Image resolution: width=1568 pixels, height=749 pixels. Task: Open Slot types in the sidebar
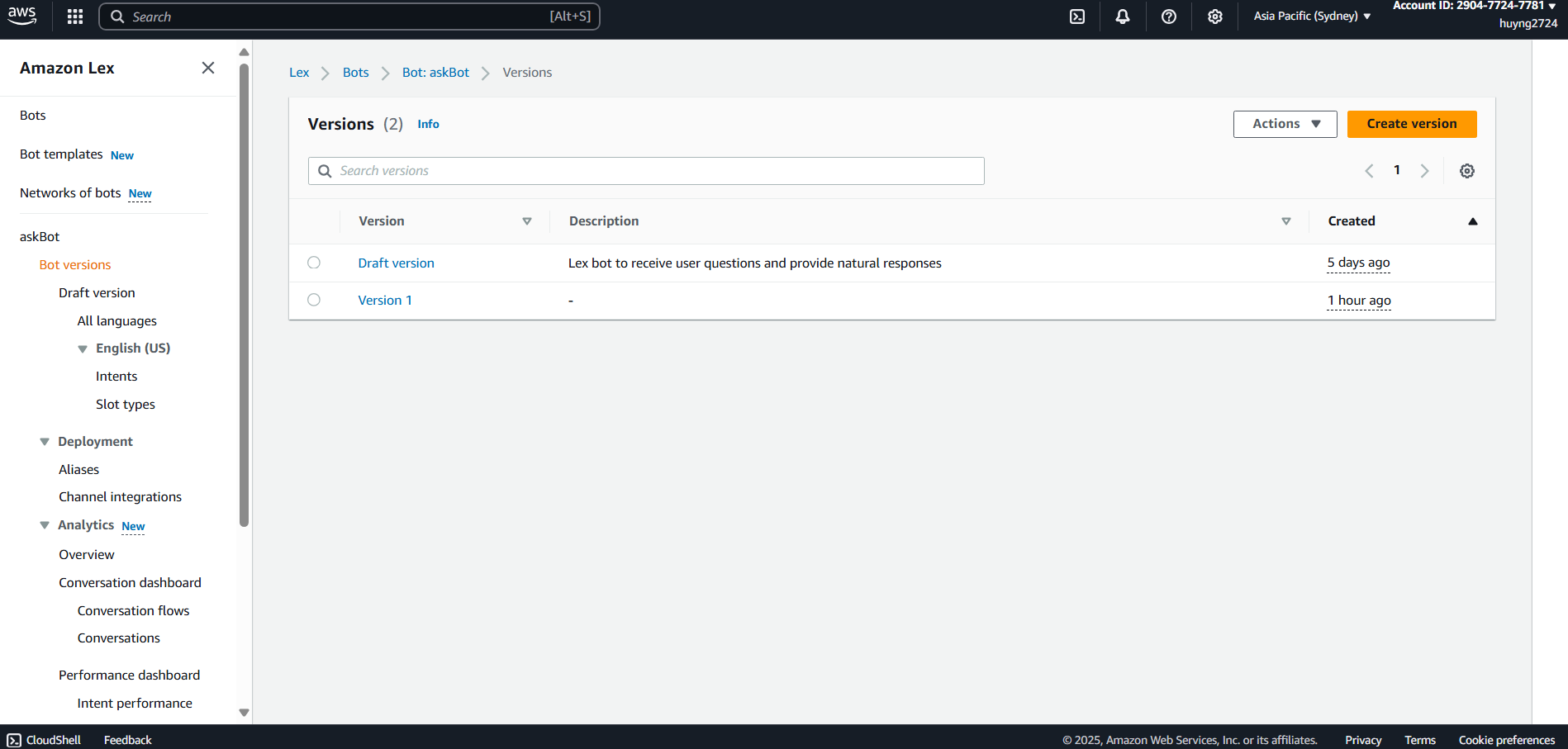[126, 405]
